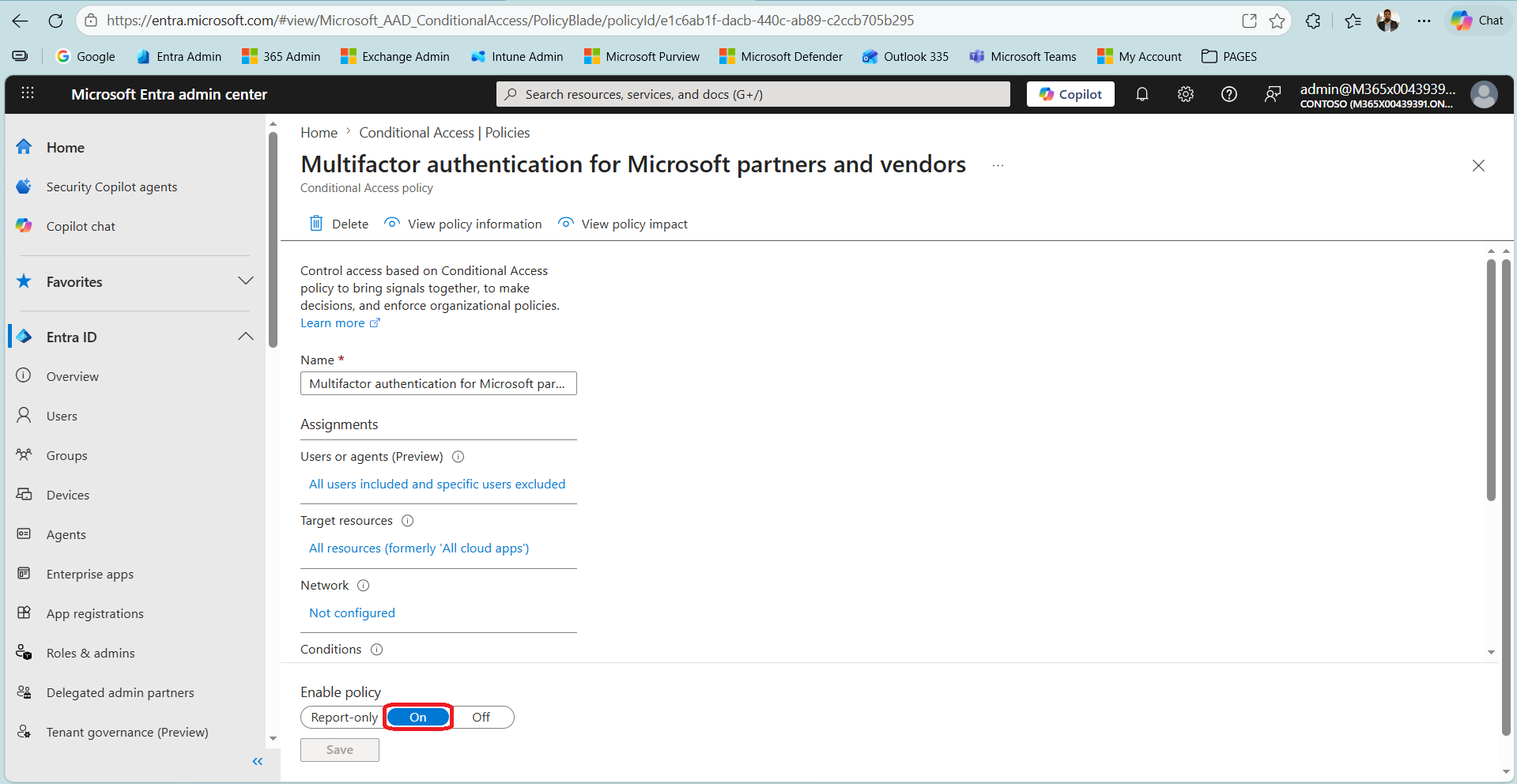Image resolution: width=1517 pixels, height=784 pixels.
Task: Open the admin account avatar menu
Action: 1484,94
